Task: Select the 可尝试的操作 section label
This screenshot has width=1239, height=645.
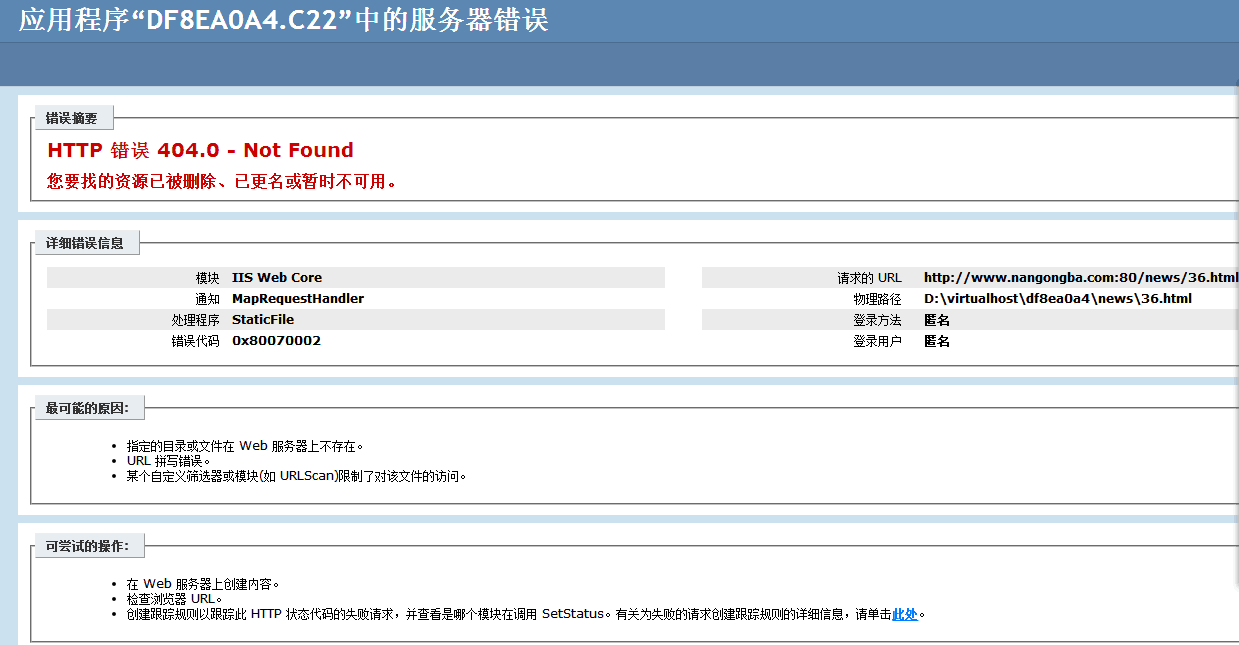Action: click(x=88, y=545)
